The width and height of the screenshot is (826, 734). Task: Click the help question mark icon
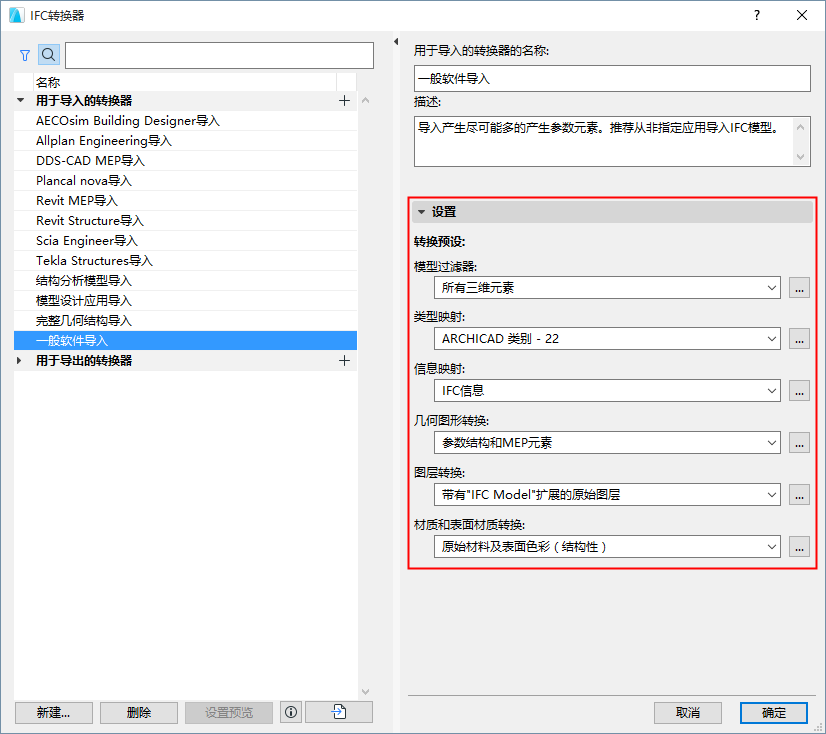[757, 17]
